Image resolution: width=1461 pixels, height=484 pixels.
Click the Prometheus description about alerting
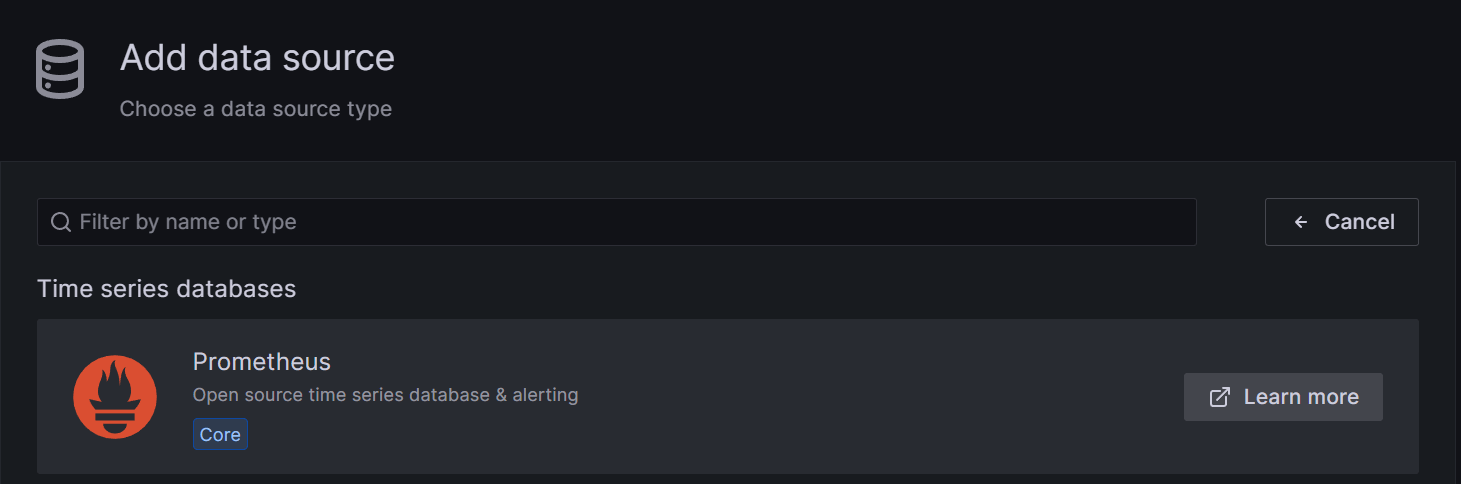pyautogui.click(x=385, y=395)
